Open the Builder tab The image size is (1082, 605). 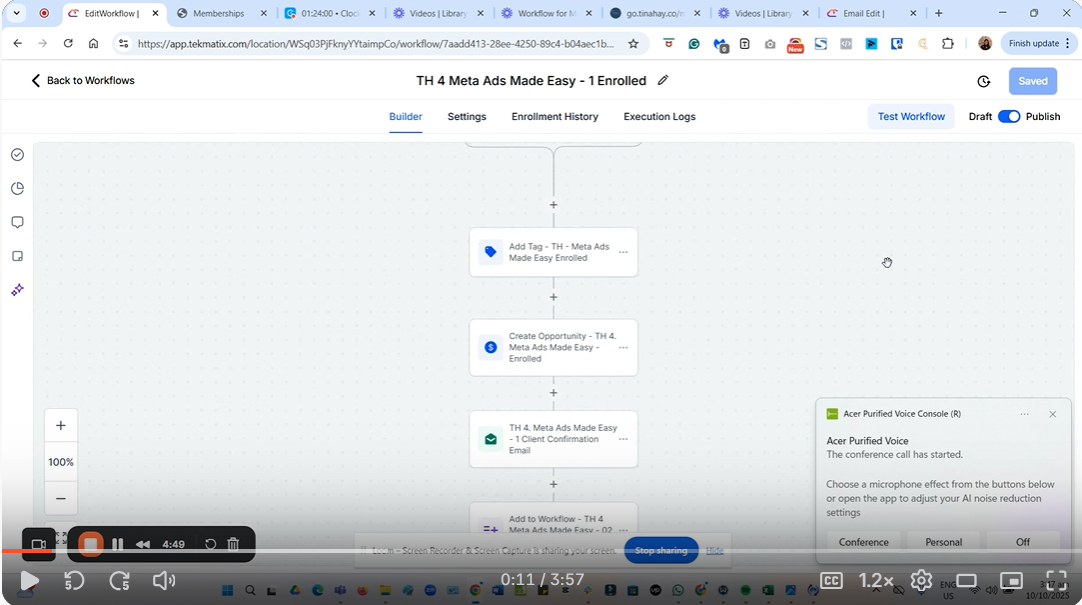405,117
